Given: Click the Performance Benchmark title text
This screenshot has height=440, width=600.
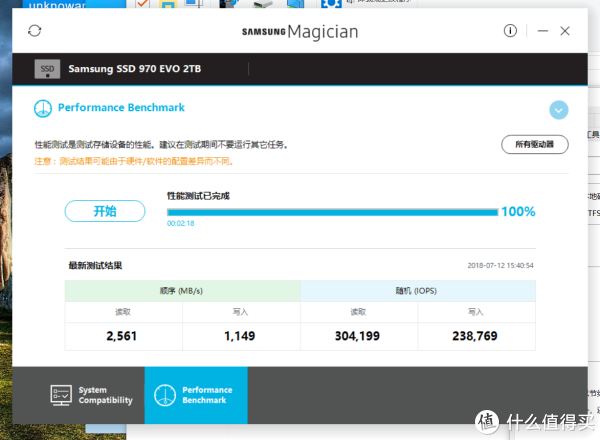Looking at the screenshot, I should (121, 108).
